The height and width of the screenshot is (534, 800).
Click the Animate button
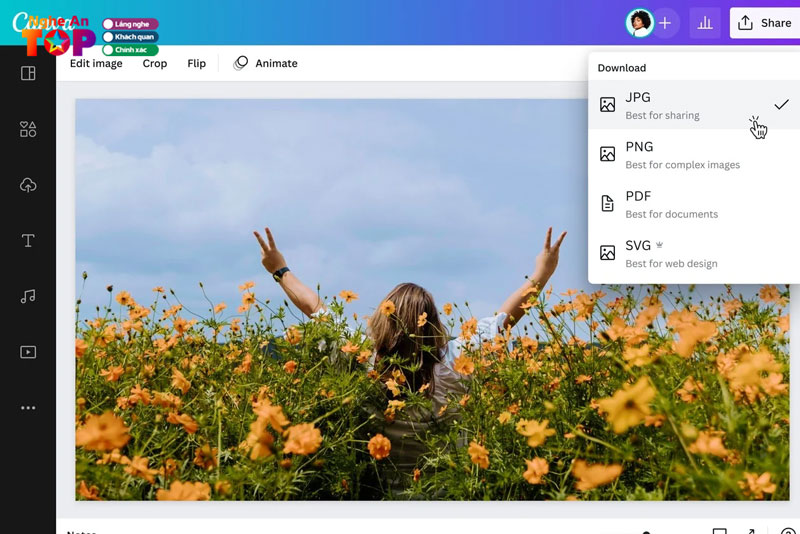click(x=265, y=63)
